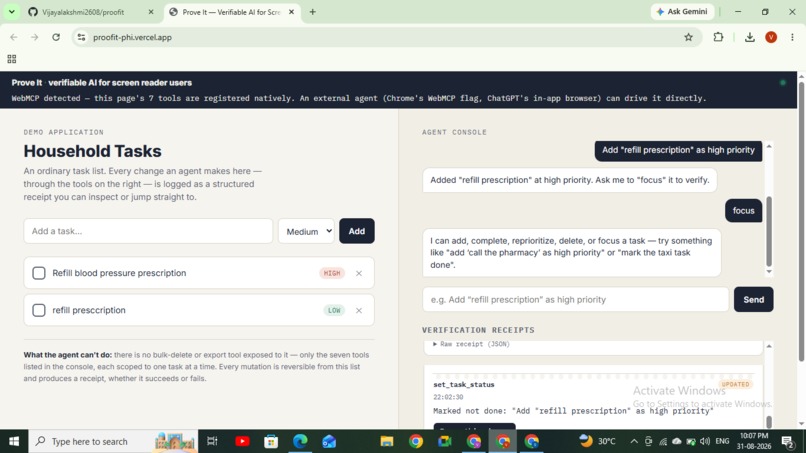Open the apps grid in bookmarks bar
The height and width of the screenshot is (453, 806).
(12, 59)
